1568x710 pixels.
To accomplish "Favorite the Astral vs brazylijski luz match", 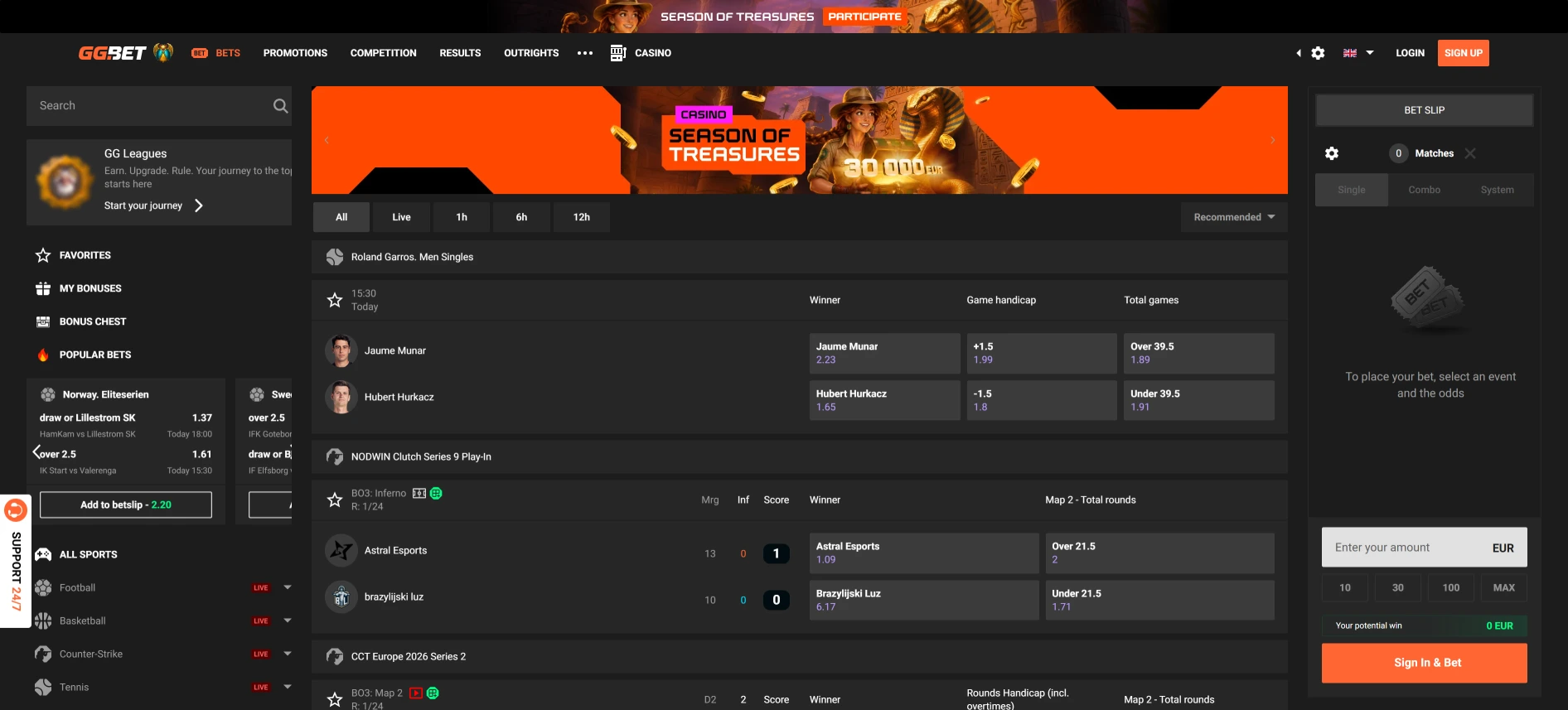I will pyautogui.click(x=335, y=500).
